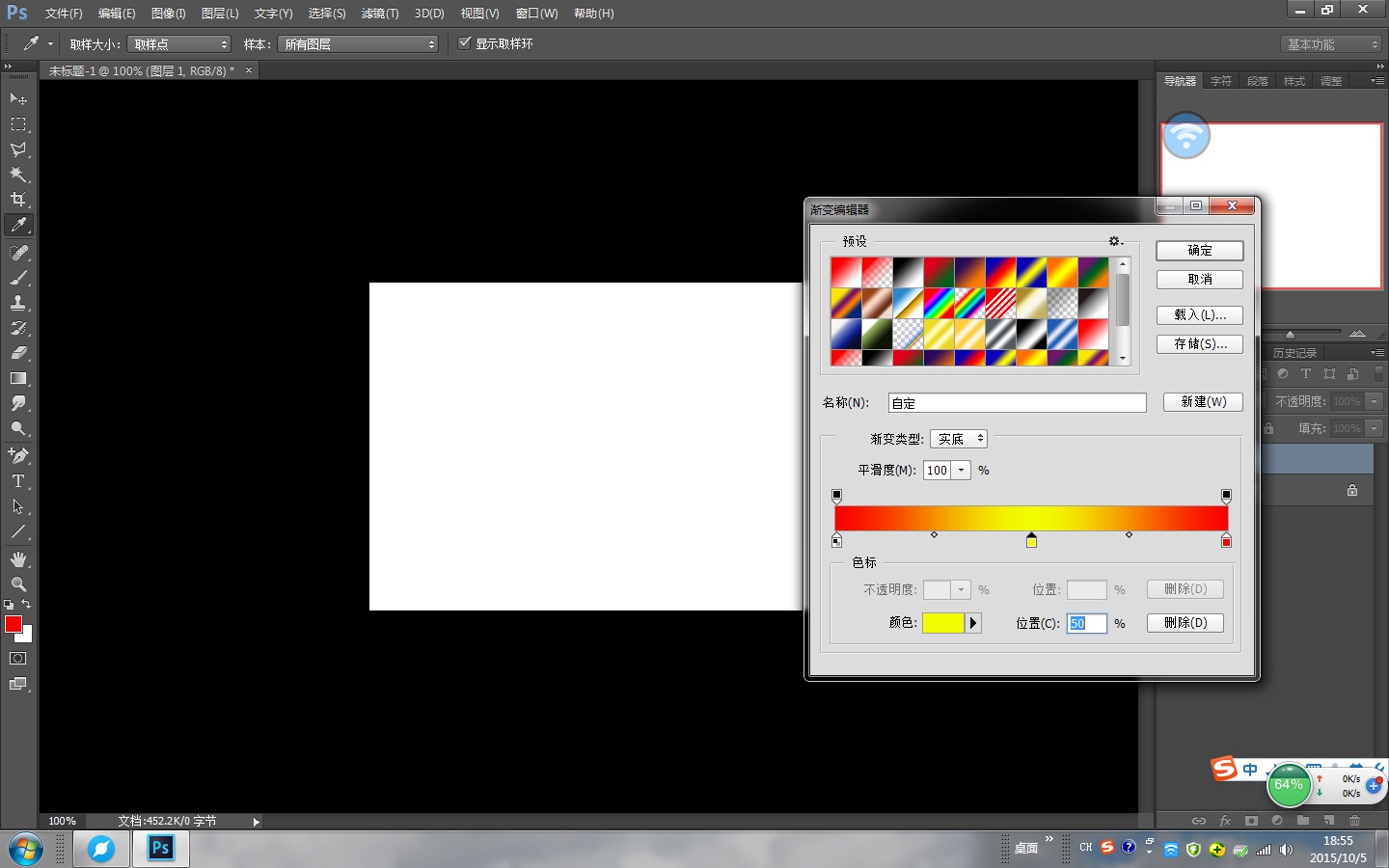Screen dimensions: 1389x868
Task: Swap foreground and background colors
Action: [x=26, y=605]
